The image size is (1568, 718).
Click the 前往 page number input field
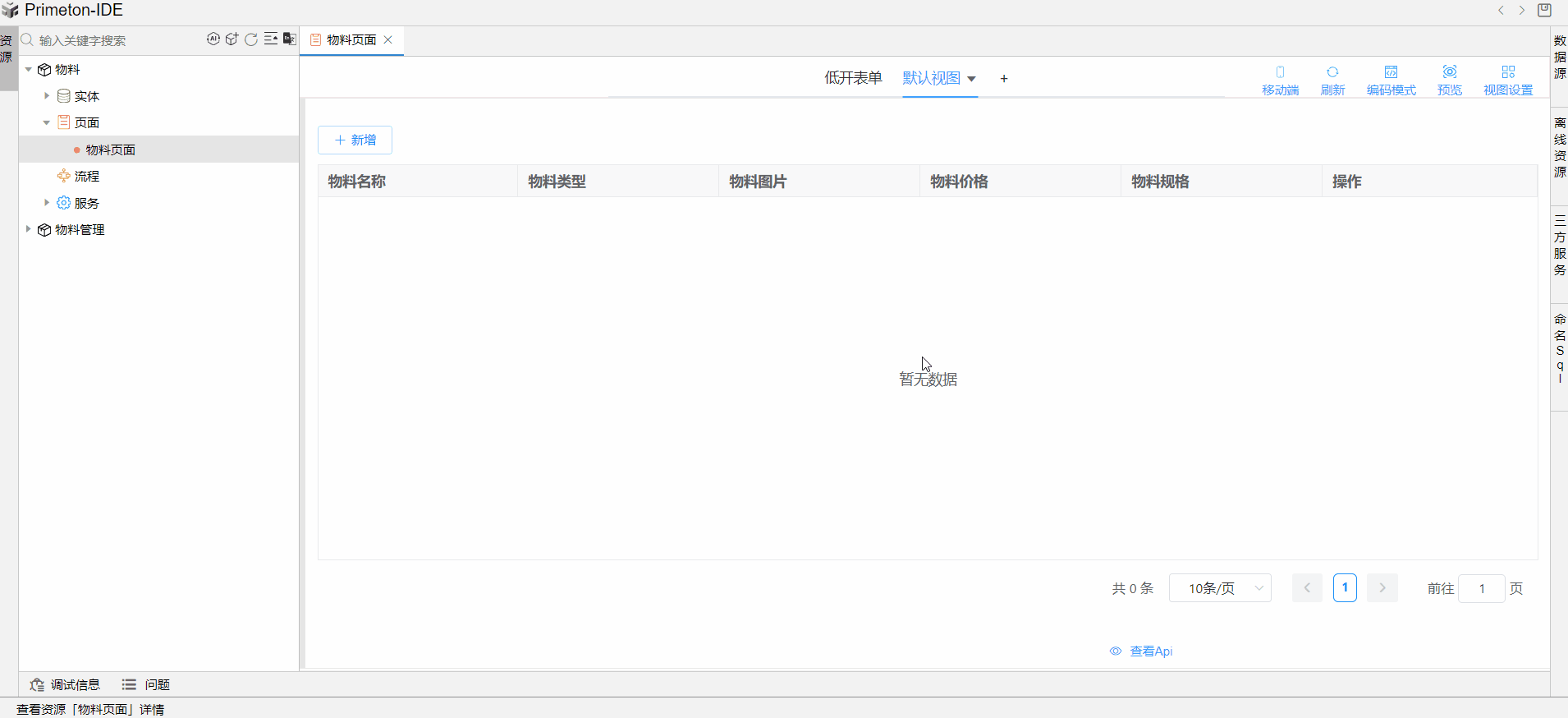click(x=1481, y=588)
